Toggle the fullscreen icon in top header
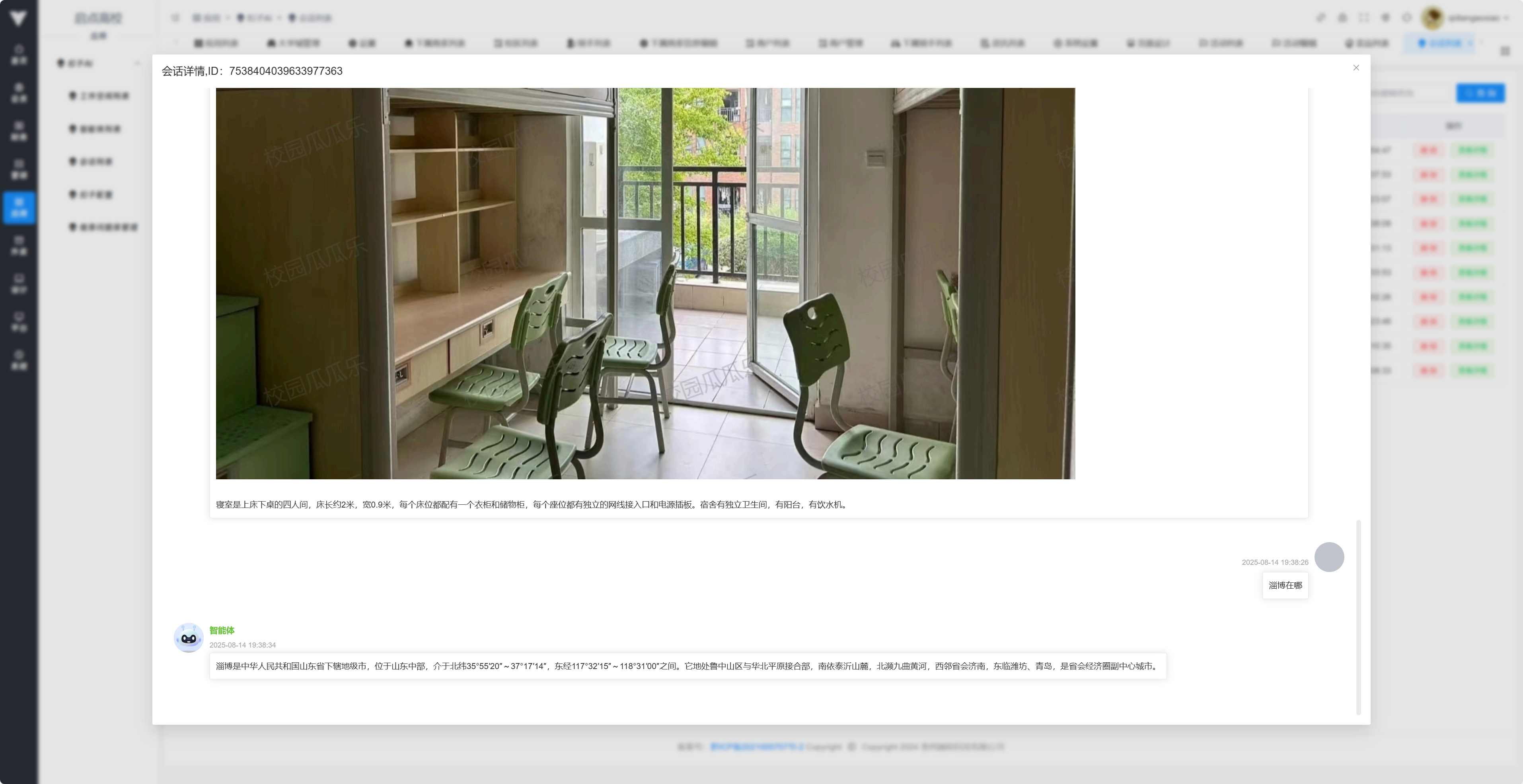The image size is (1523, 784). pos(1363,18)
